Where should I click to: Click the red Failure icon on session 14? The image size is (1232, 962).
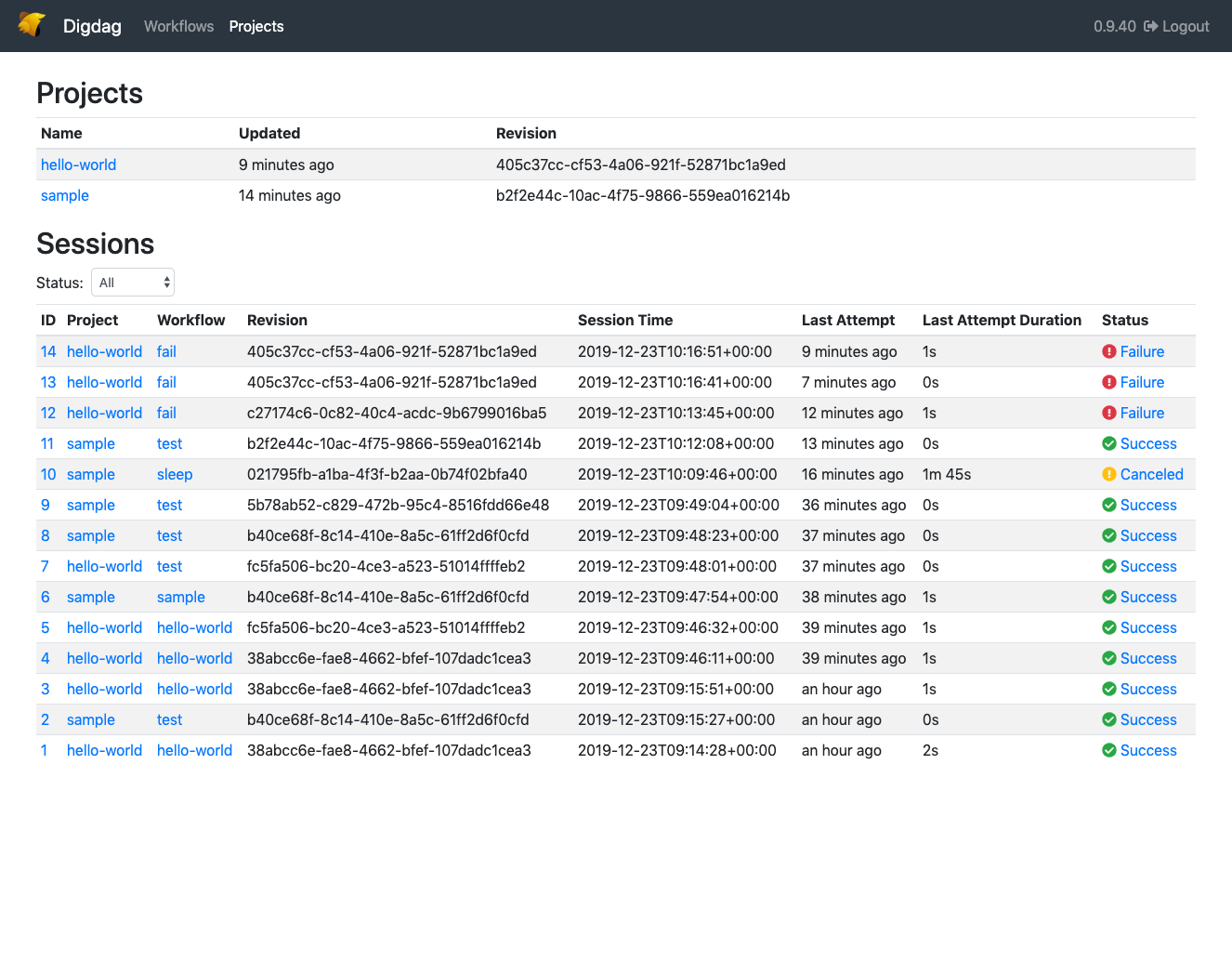1109,351
